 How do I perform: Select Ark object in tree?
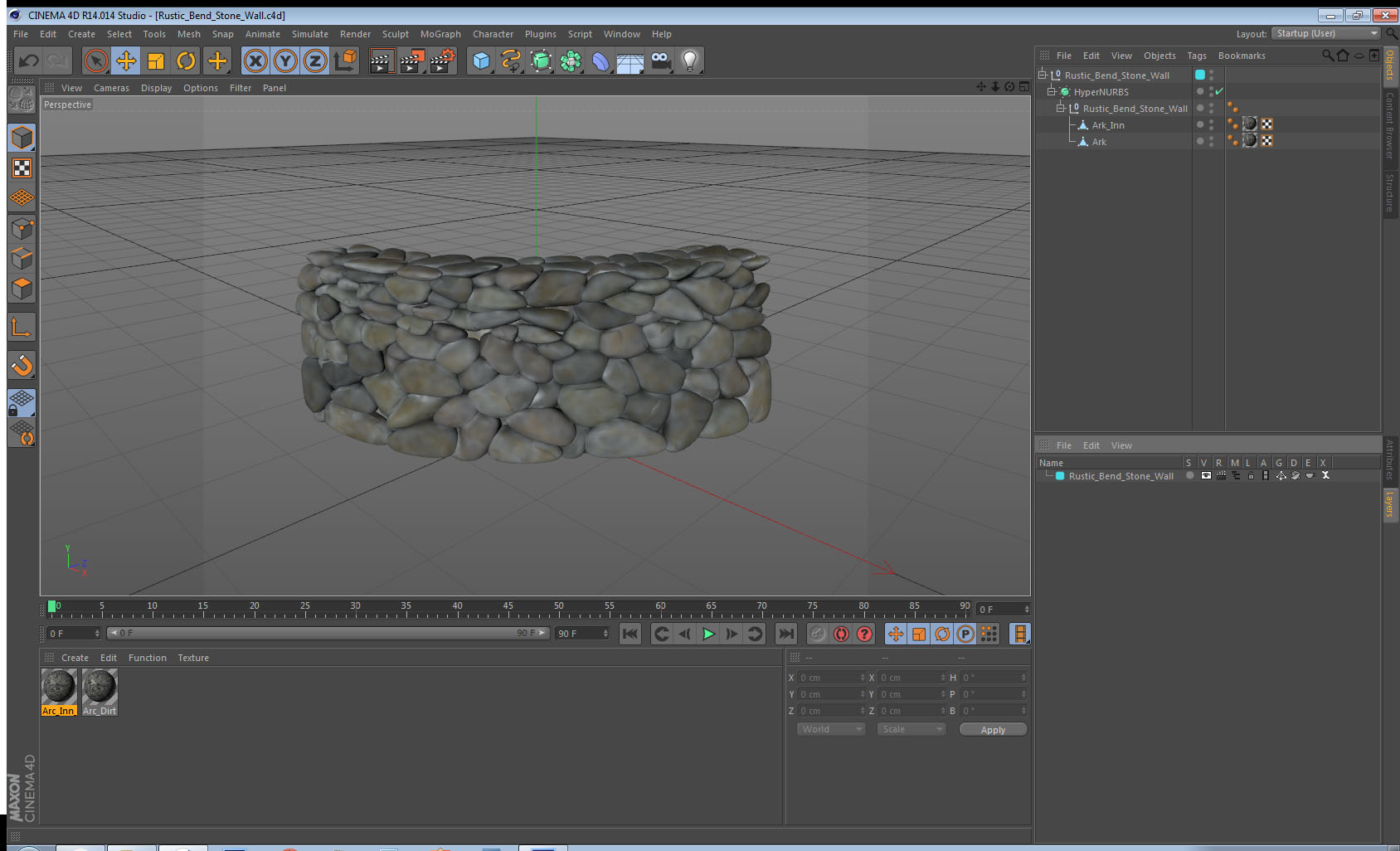pos(1099,142)
